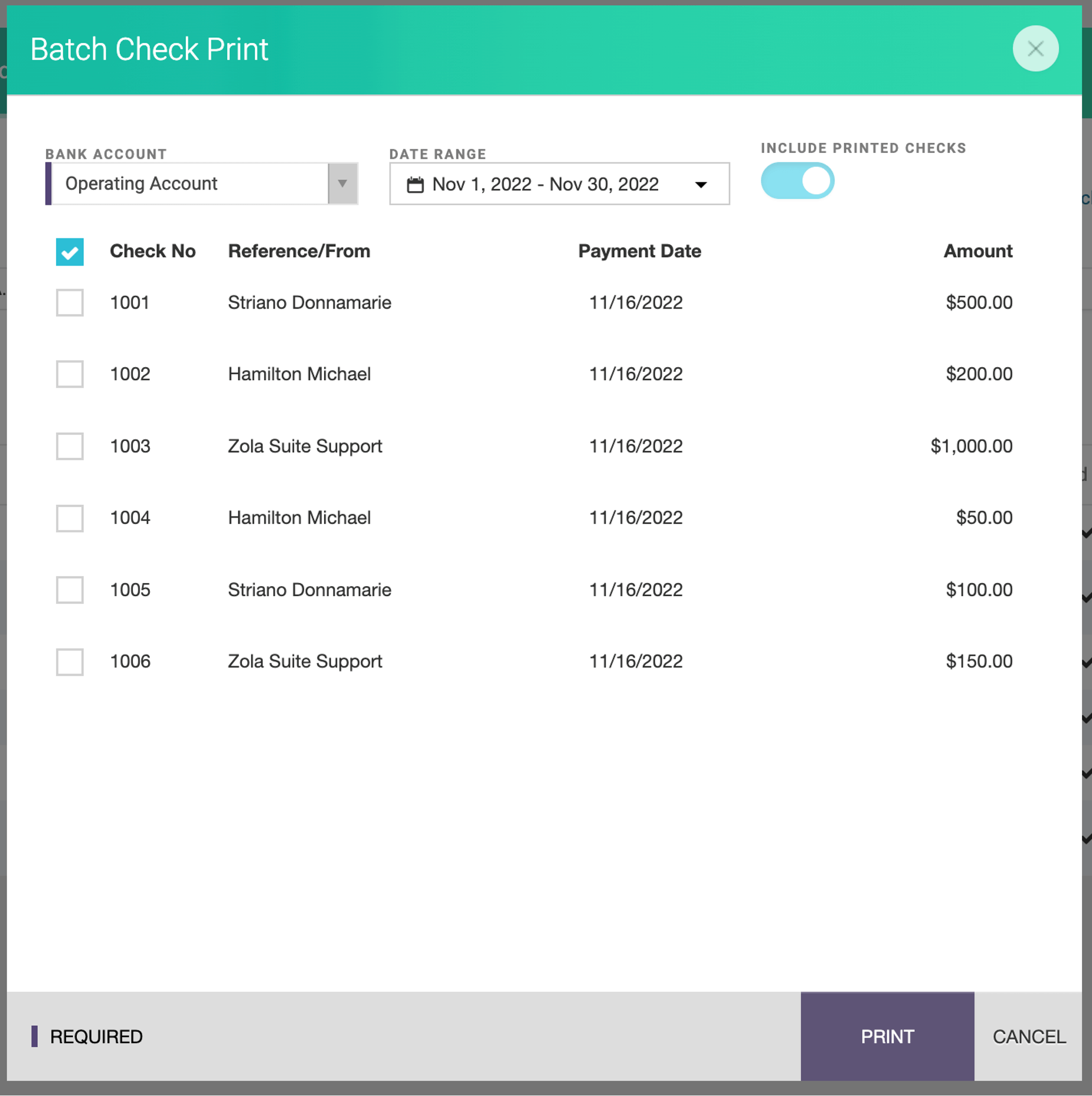Select Hamilton Michael in row 1004
The image size is (1092, 1096).
(299, 518)
